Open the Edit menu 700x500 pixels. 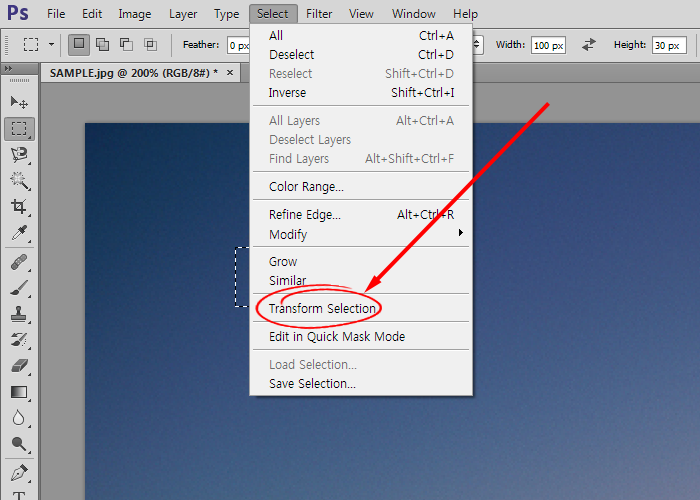pyautogui.click(x=92, y=14)
